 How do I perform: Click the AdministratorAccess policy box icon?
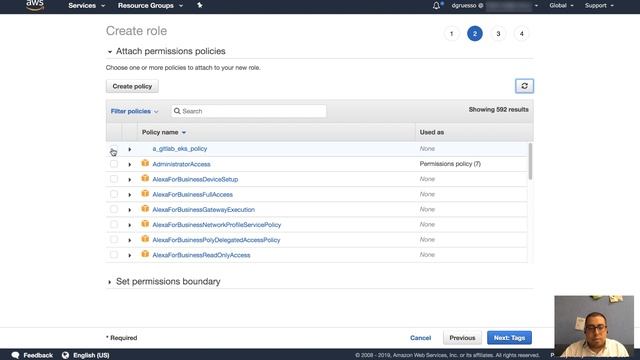(x=145, y=163)
